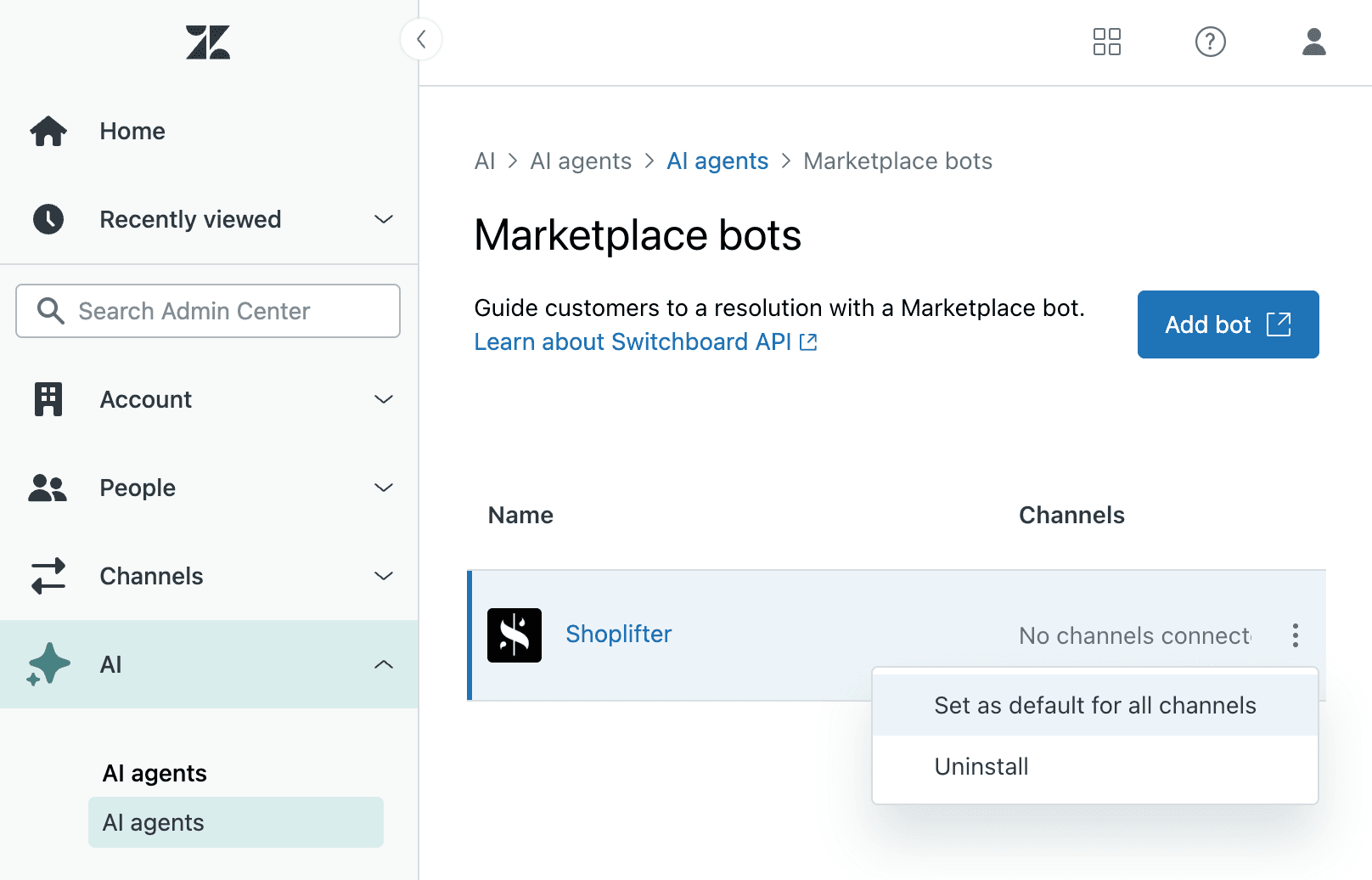Select Set as default for all channels
Screen dimensions: 1372x880
1095,705
